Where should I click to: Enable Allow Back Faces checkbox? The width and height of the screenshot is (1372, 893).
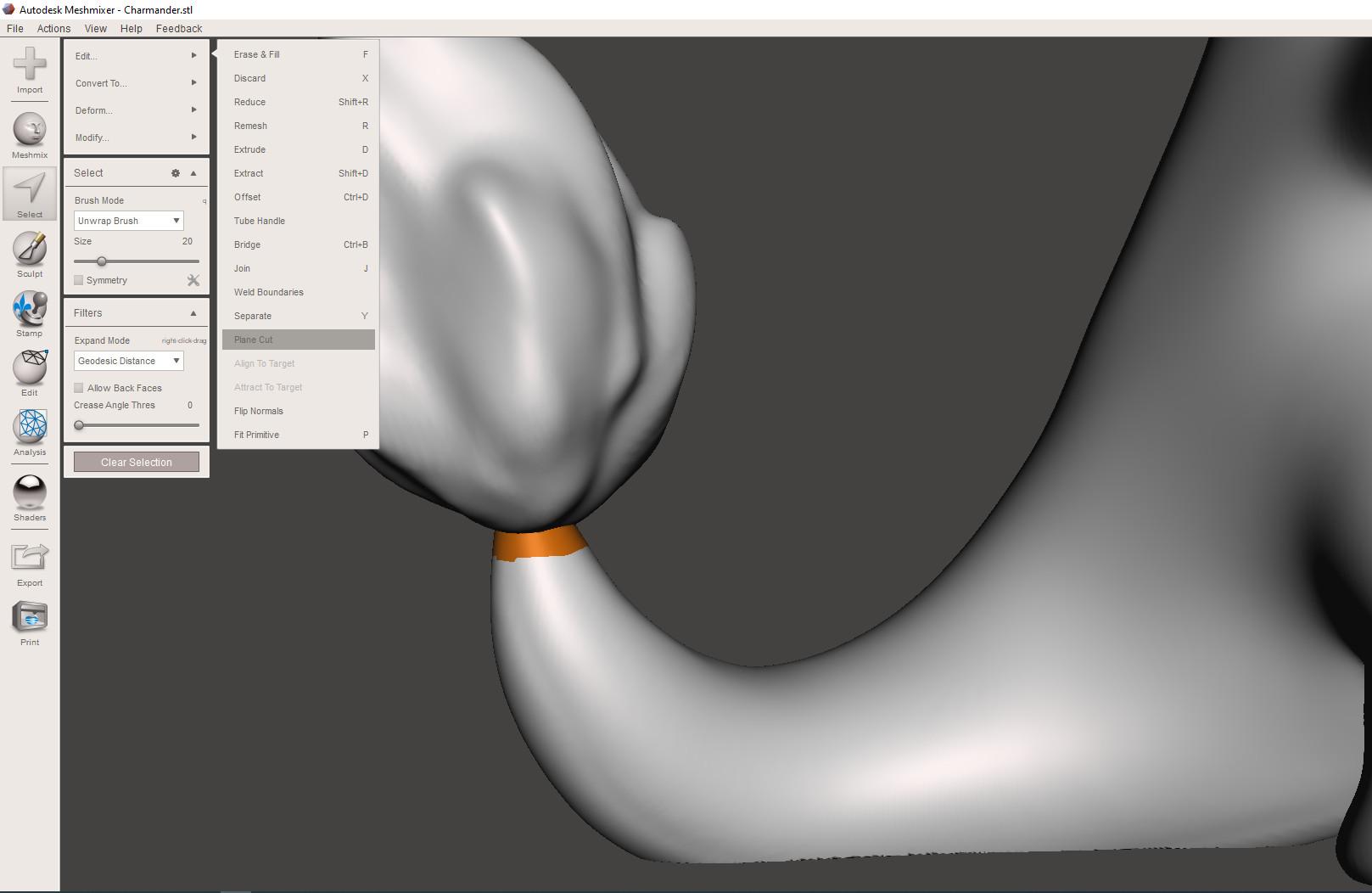(79, 388)
